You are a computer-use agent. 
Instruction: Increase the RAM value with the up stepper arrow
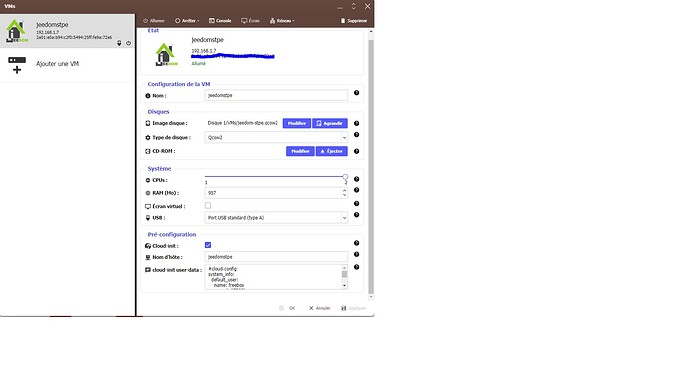[344, 190]
